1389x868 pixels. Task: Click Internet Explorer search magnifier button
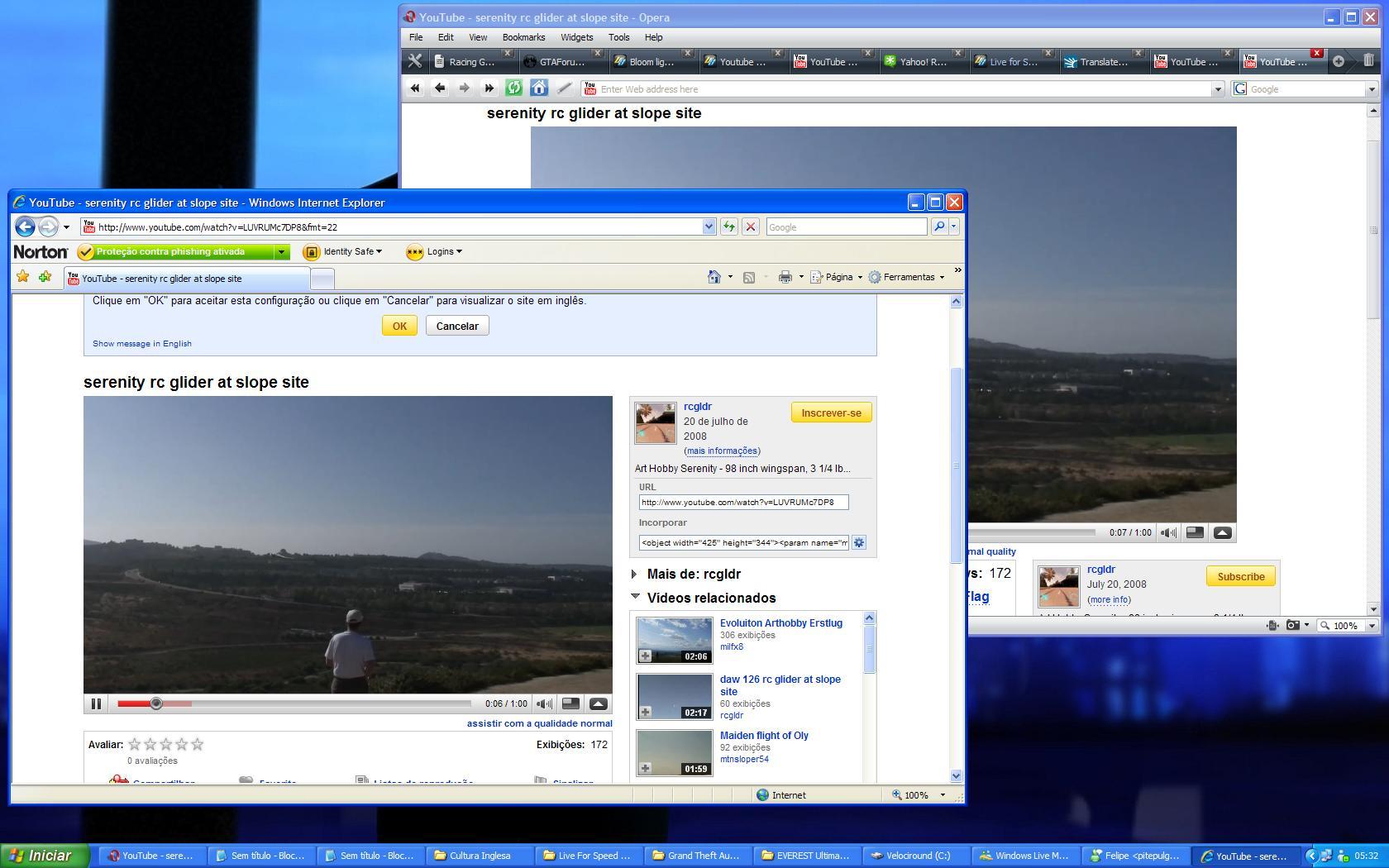pyautogui.click(x=939, y=227)
